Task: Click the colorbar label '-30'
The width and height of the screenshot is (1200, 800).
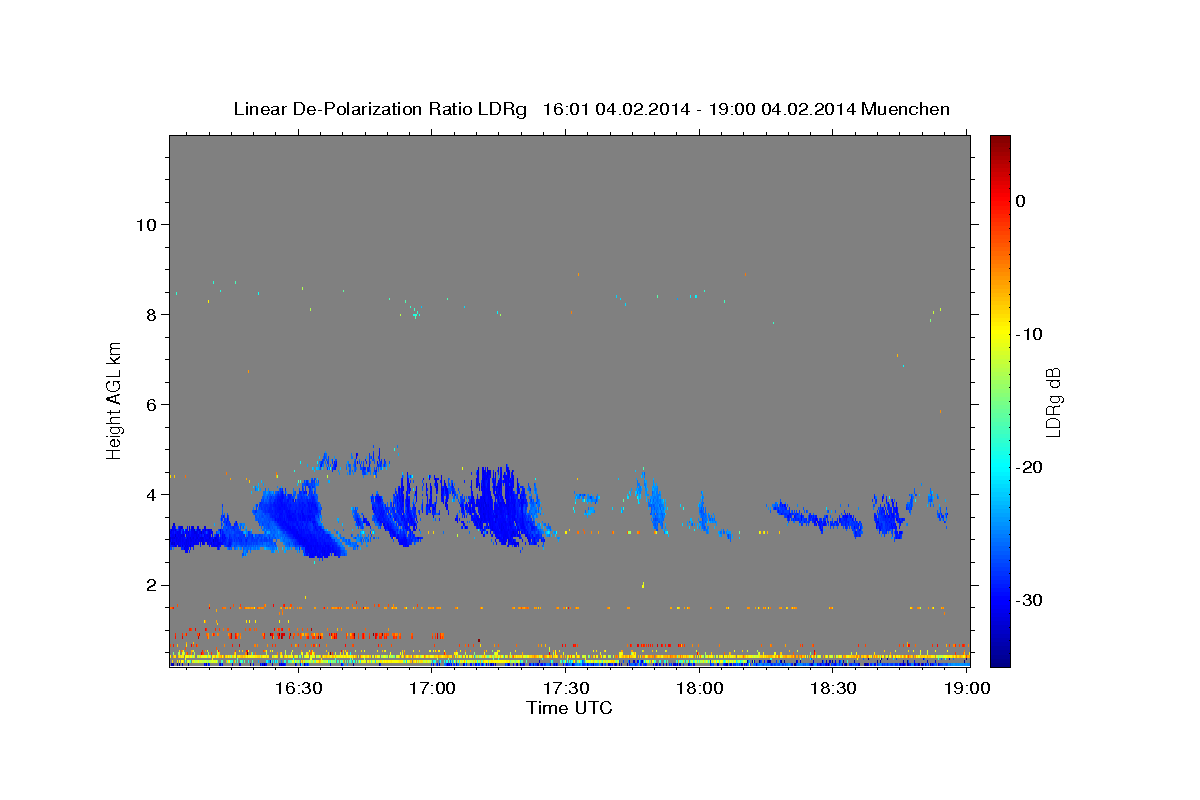Action: 1030,600
